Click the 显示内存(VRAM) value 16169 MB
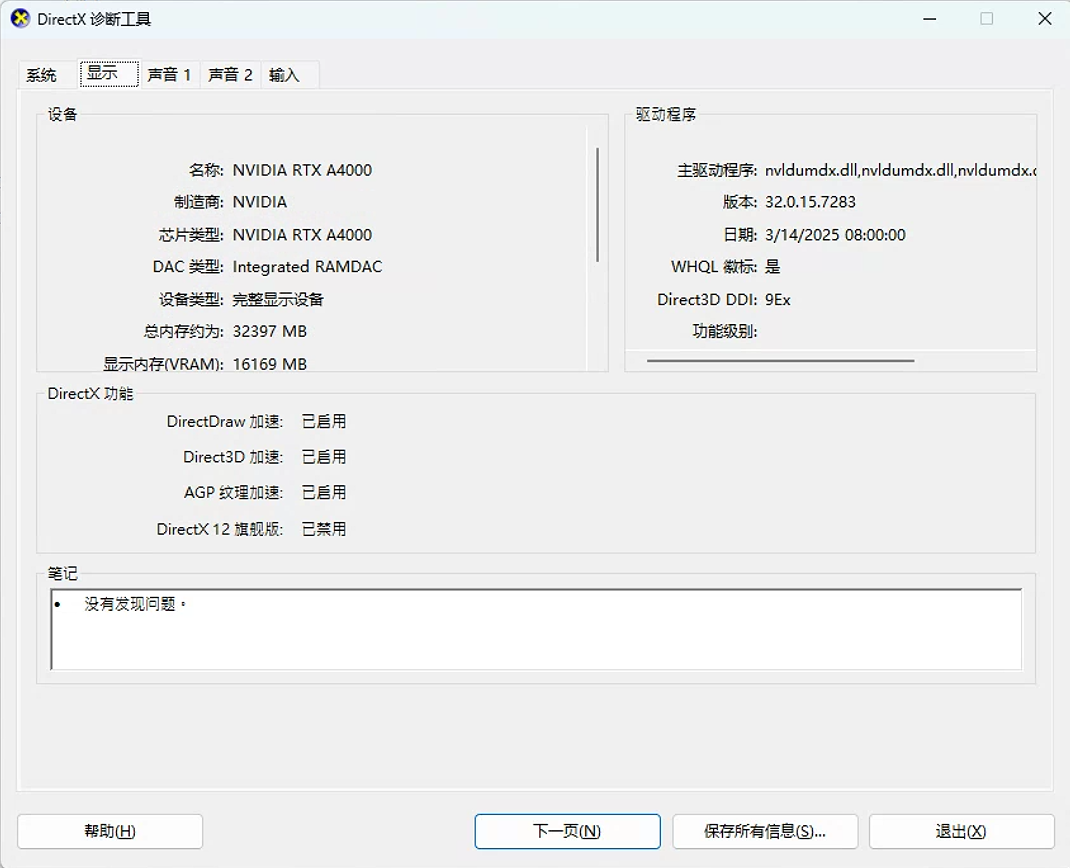Screen dimensions: 1070x868 click(x=270, y=364)
